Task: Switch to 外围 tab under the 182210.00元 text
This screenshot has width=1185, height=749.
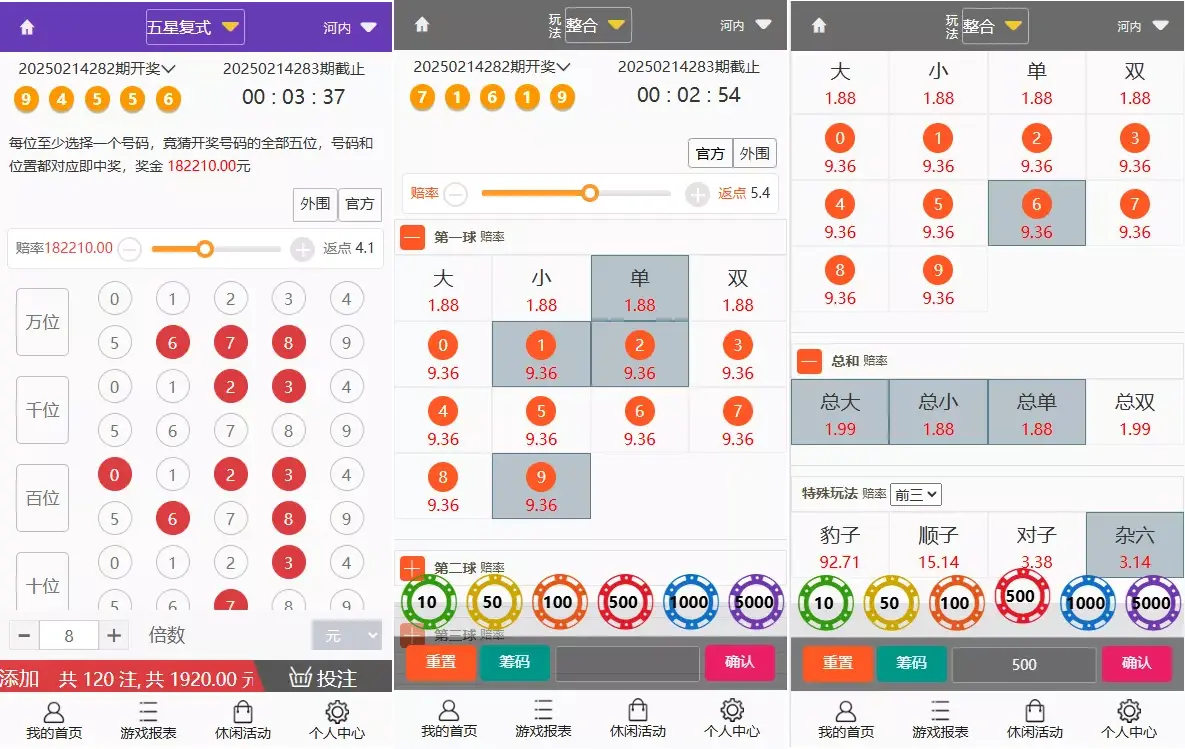Action: (315, 204)
